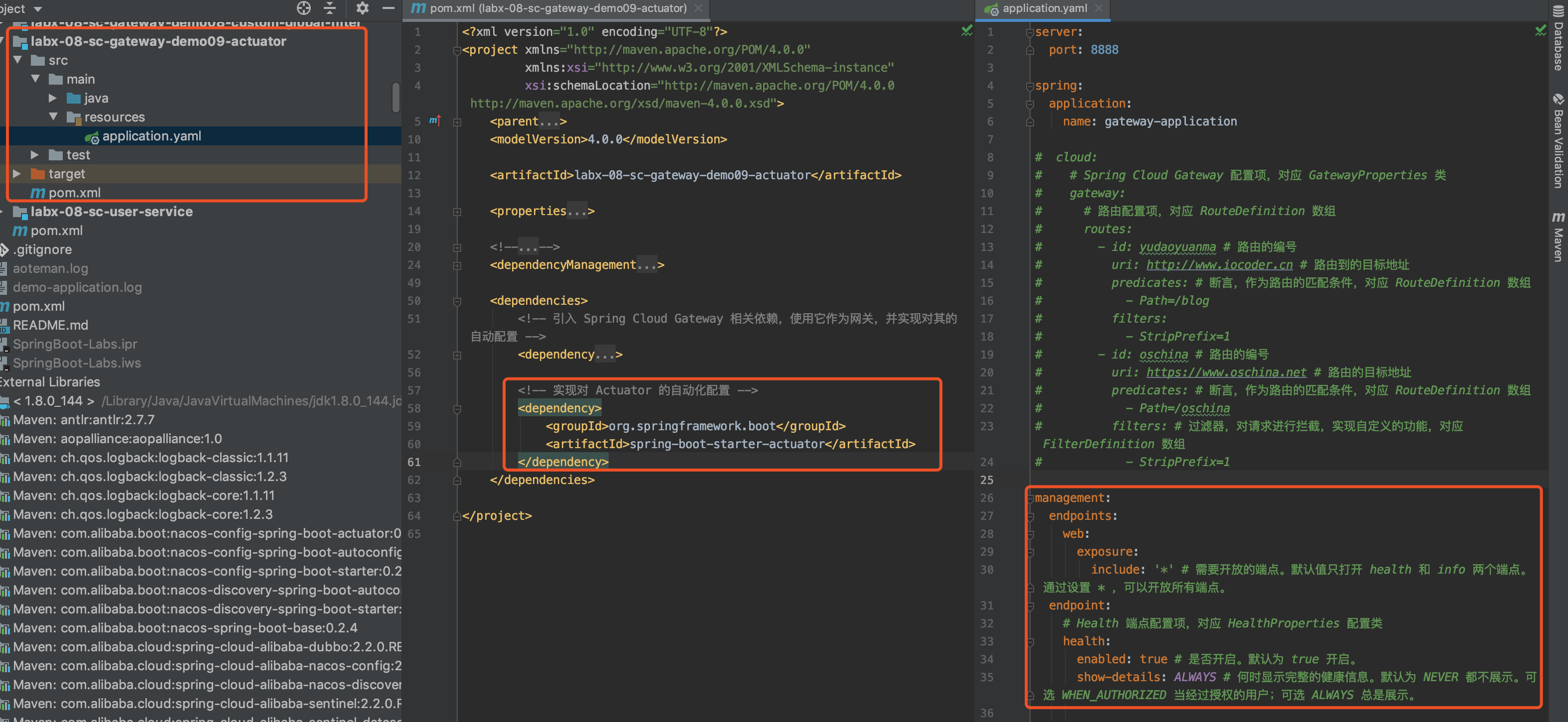Viewport: 1568px width, 722px height.
Task: Open the http://www.iocoder.cn link
Action: pos(1219,265)
